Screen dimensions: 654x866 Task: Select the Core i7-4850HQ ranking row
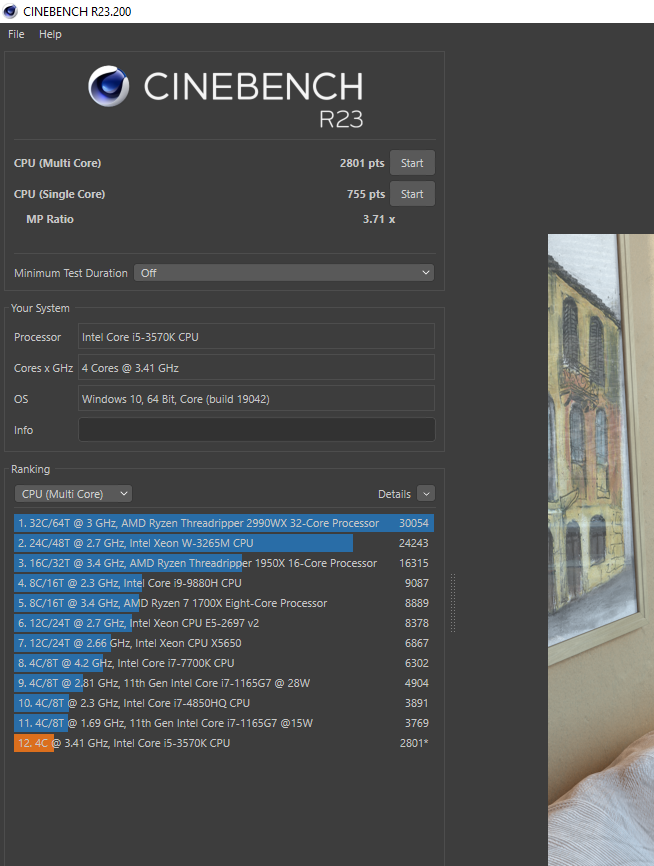(x=224, y=703)
